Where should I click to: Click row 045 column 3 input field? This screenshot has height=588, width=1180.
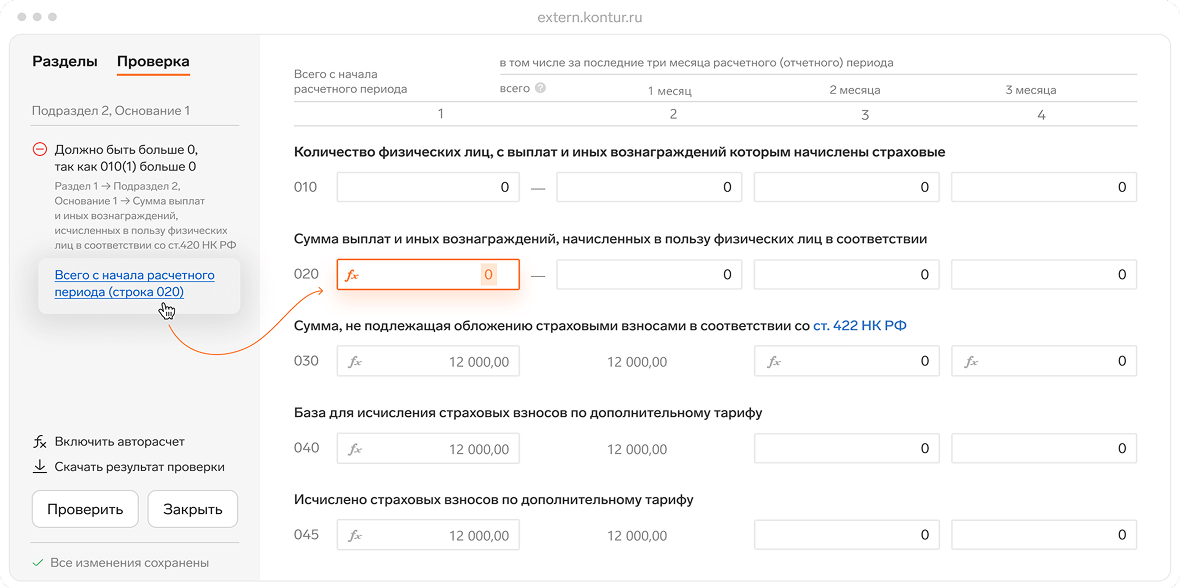[845, 536]
